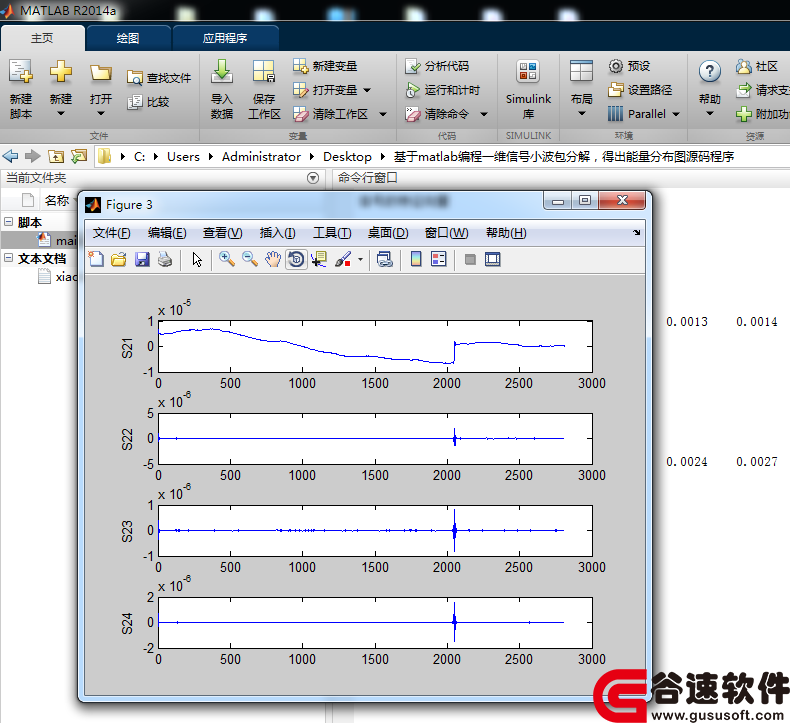Open the View (查看) menu in Figure 3
The width and height of the screenshot is (790, 723).
click(x=223, y=233)
